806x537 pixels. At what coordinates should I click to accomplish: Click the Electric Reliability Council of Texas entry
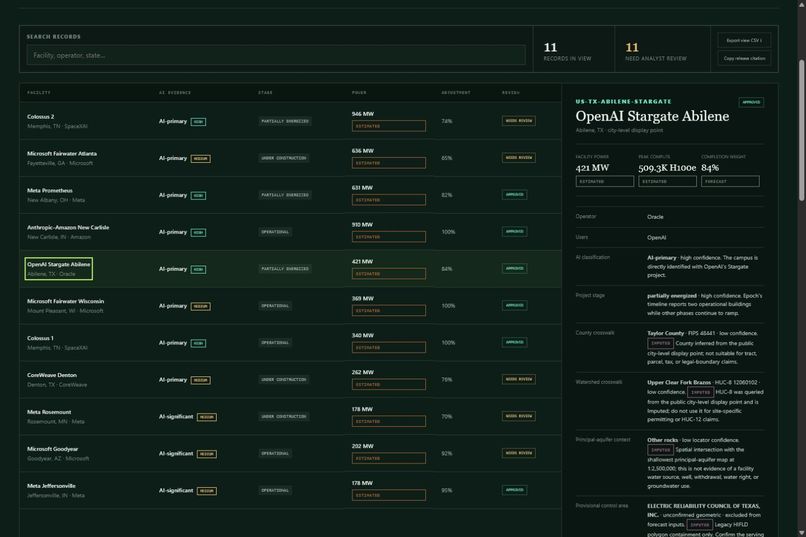(x=704, y=510)
